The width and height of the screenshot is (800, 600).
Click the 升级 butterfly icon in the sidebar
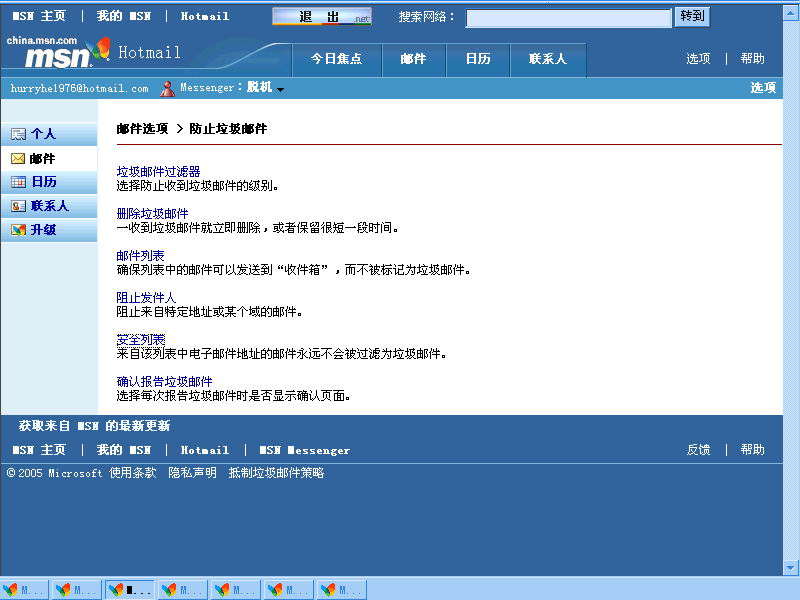click(x=18, y=230)
